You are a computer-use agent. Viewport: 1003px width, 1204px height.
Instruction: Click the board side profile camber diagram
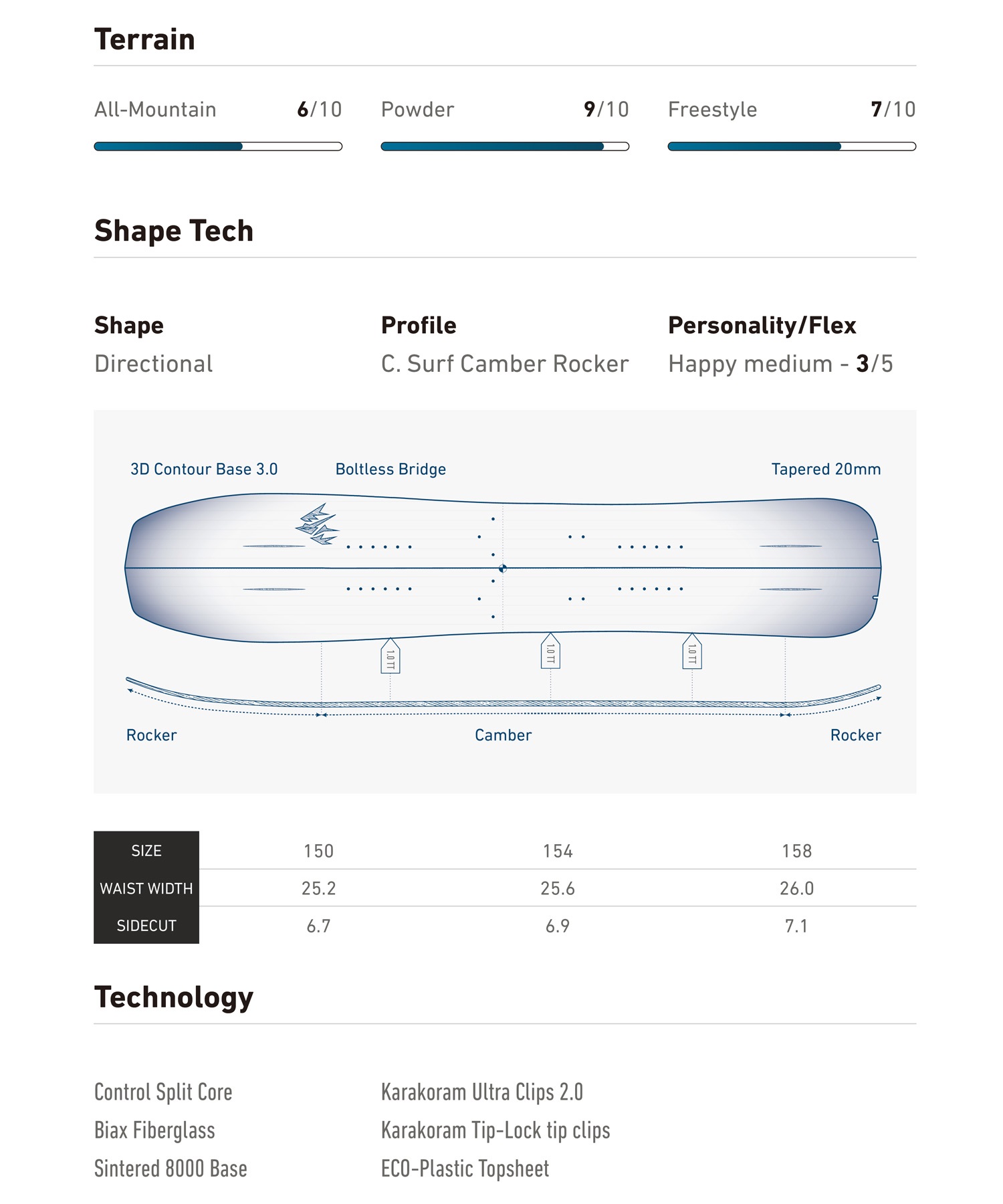(504, 698)
